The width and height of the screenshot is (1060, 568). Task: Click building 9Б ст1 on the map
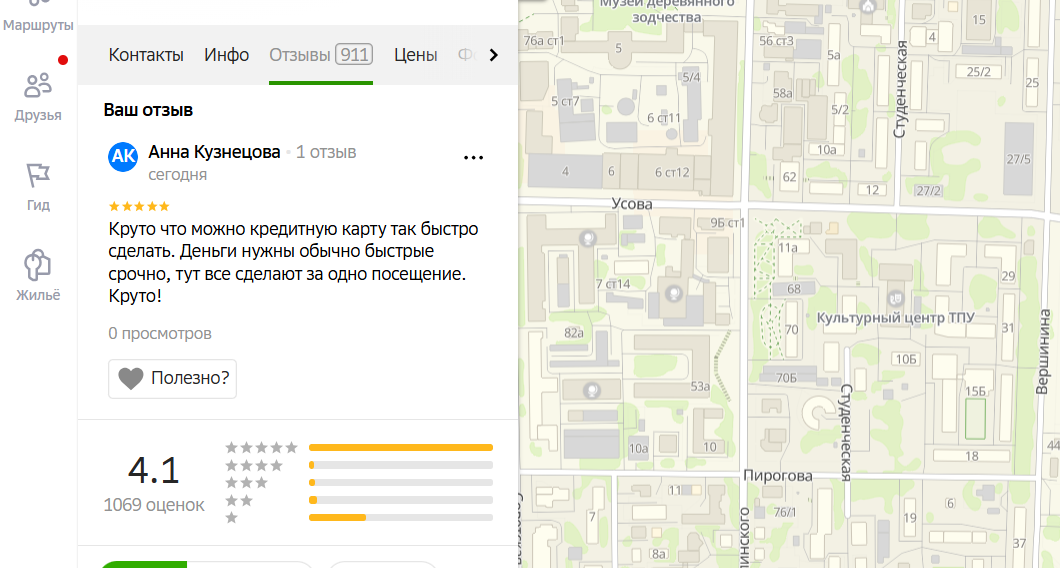click(727, 222)
